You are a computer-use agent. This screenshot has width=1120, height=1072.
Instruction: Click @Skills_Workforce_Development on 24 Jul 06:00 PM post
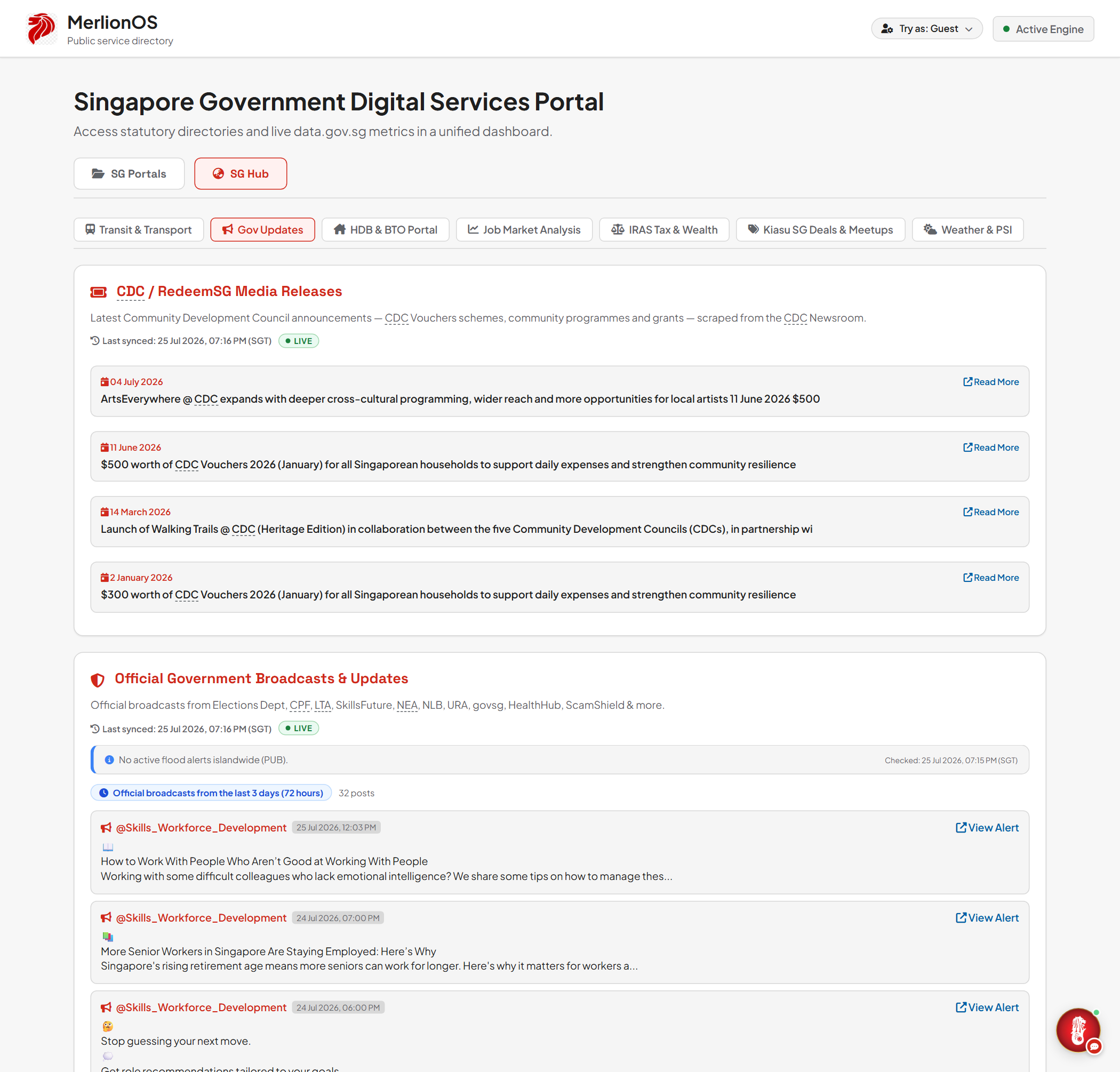click(x=201, y=1008)
